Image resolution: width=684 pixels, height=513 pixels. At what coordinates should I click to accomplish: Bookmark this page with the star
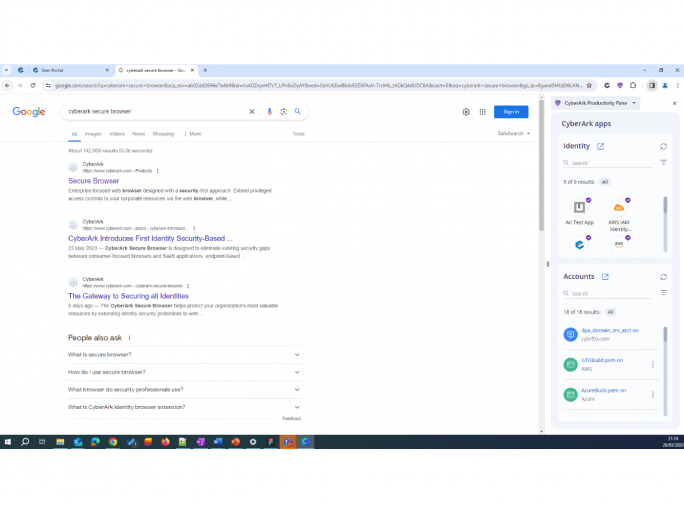pos(589,86)
